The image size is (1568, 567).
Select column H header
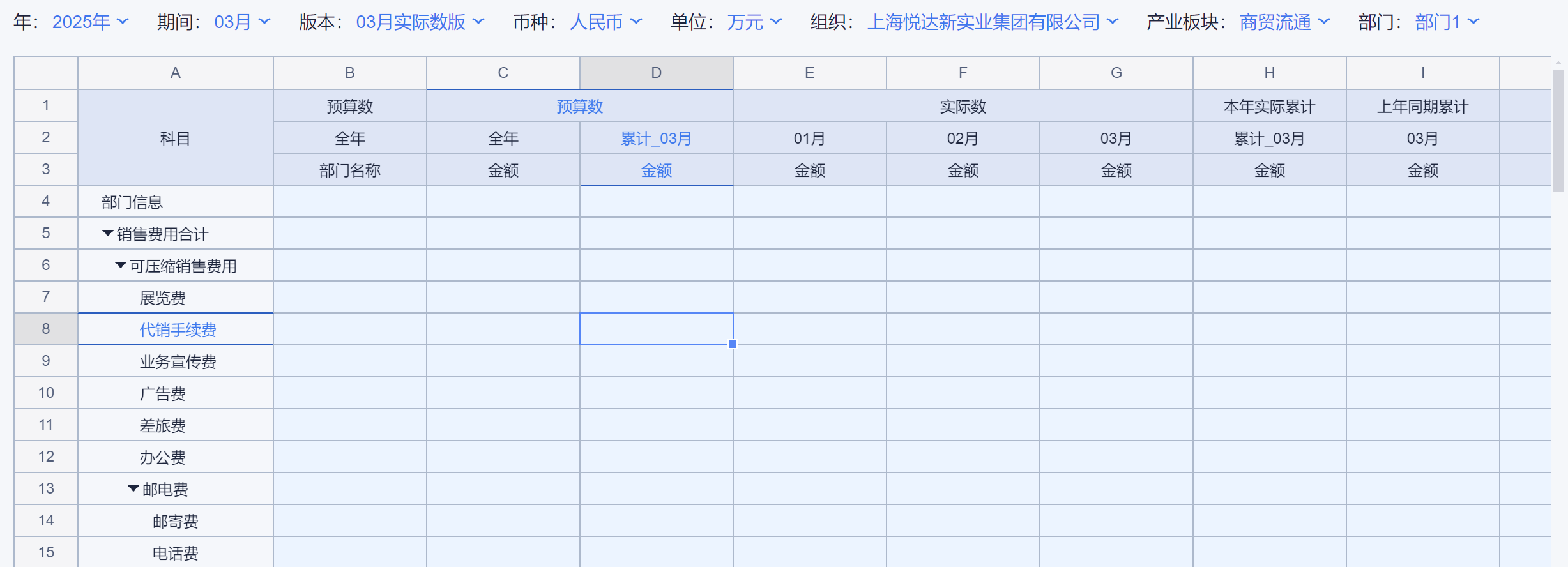[x=1269, y=73]
